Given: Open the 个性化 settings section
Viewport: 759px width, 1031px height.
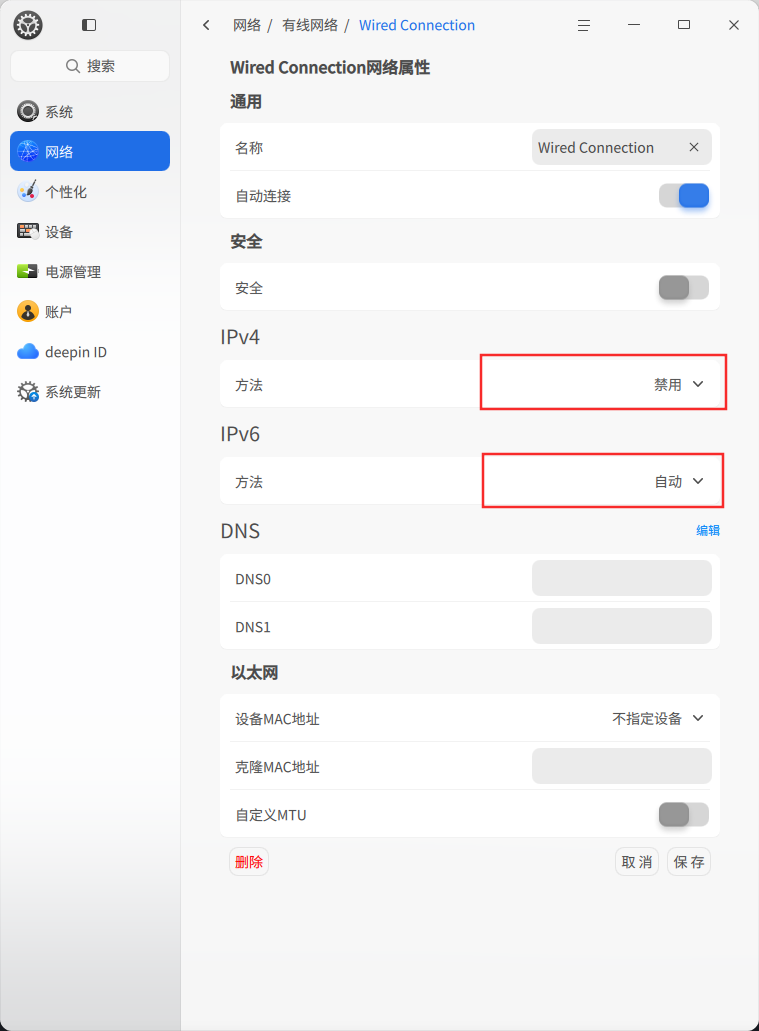Looking at the screenshot, I should point(90,191).
